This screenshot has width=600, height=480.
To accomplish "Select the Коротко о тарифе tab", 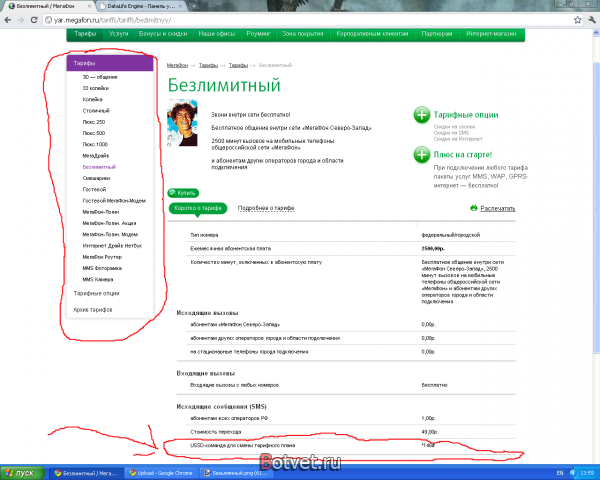I will [198, 208].
